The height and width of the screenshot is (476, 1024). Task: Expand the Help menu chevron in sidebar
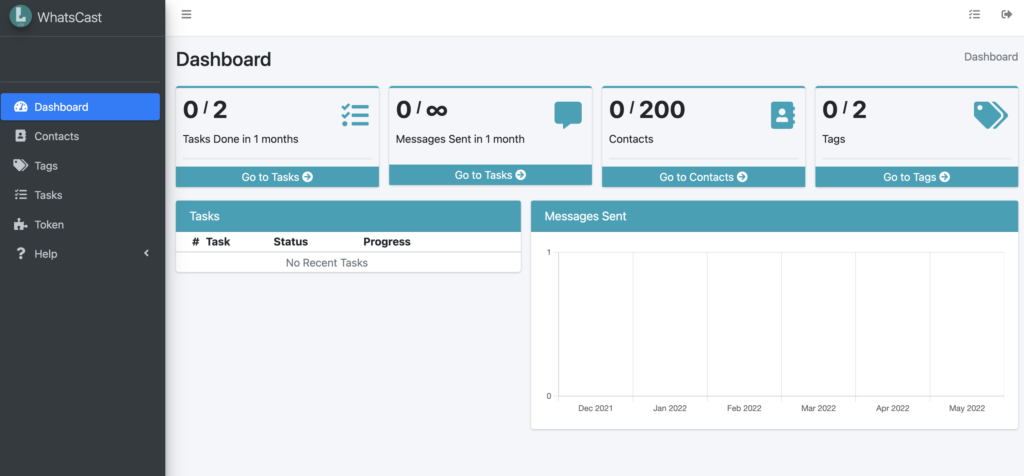pos(146,253)
